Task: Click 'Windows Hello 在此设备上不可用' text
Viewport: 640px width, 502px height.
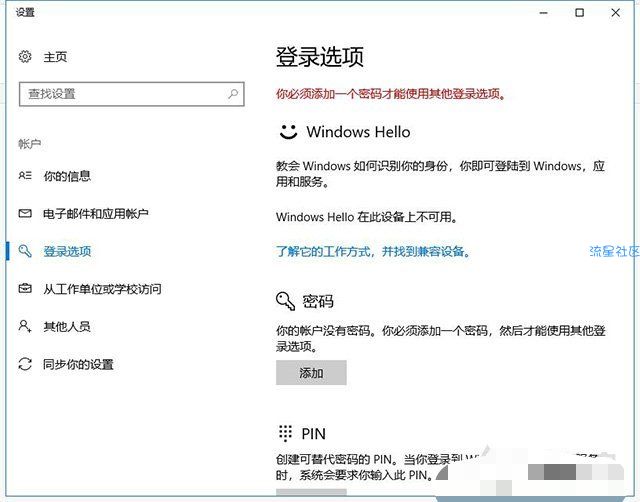Action: point(367,217)
